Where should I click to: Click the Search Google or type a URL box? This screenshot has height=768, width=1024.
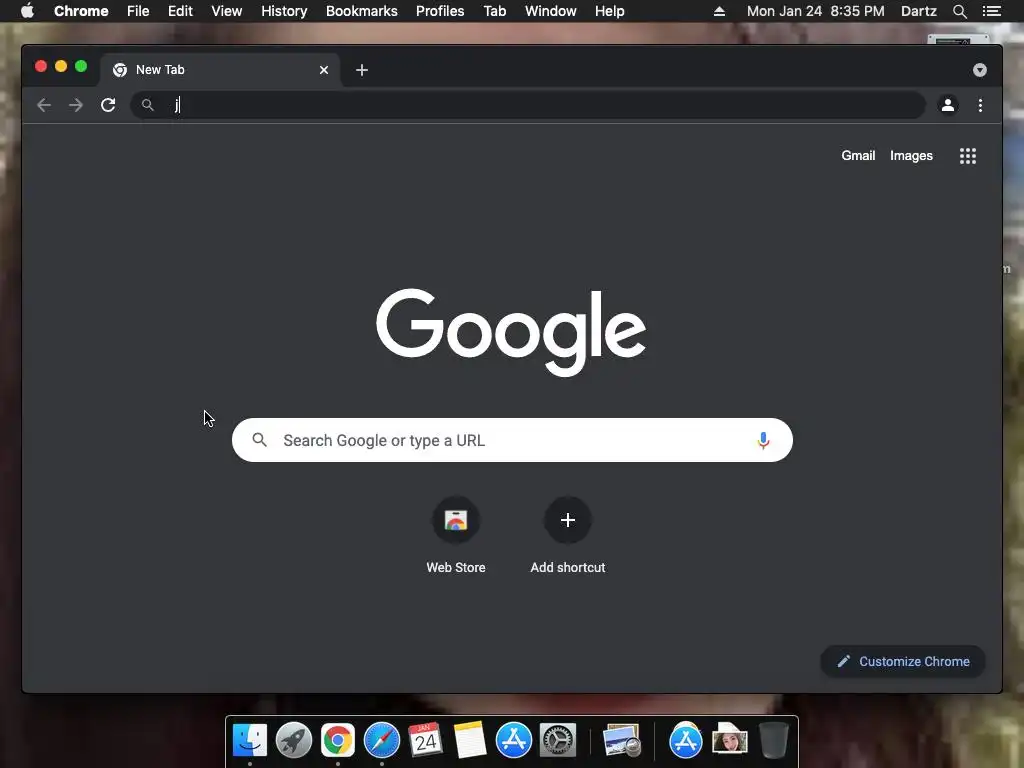click(x=512, y=440)
